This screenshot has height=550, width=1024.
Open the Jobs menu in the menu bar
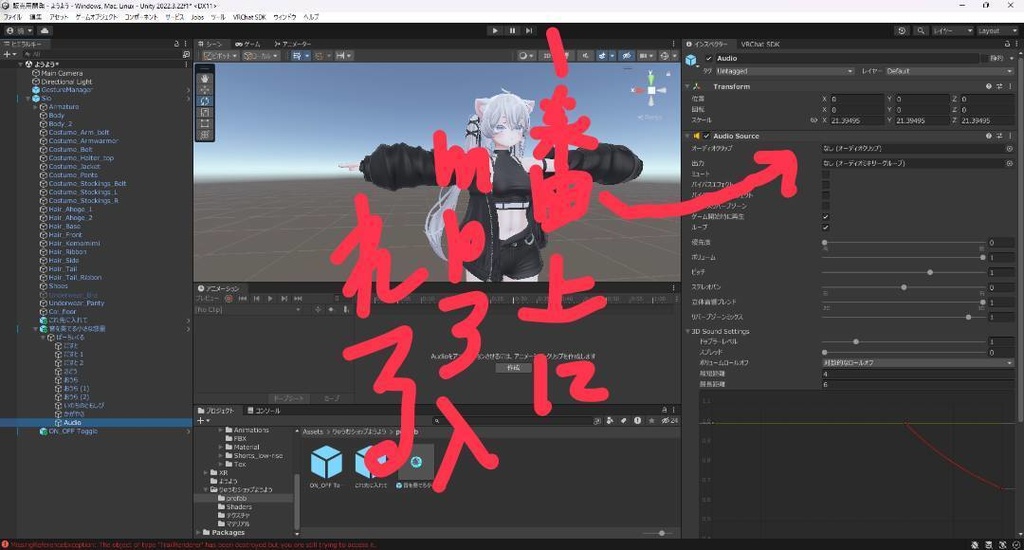pos(197,17)
